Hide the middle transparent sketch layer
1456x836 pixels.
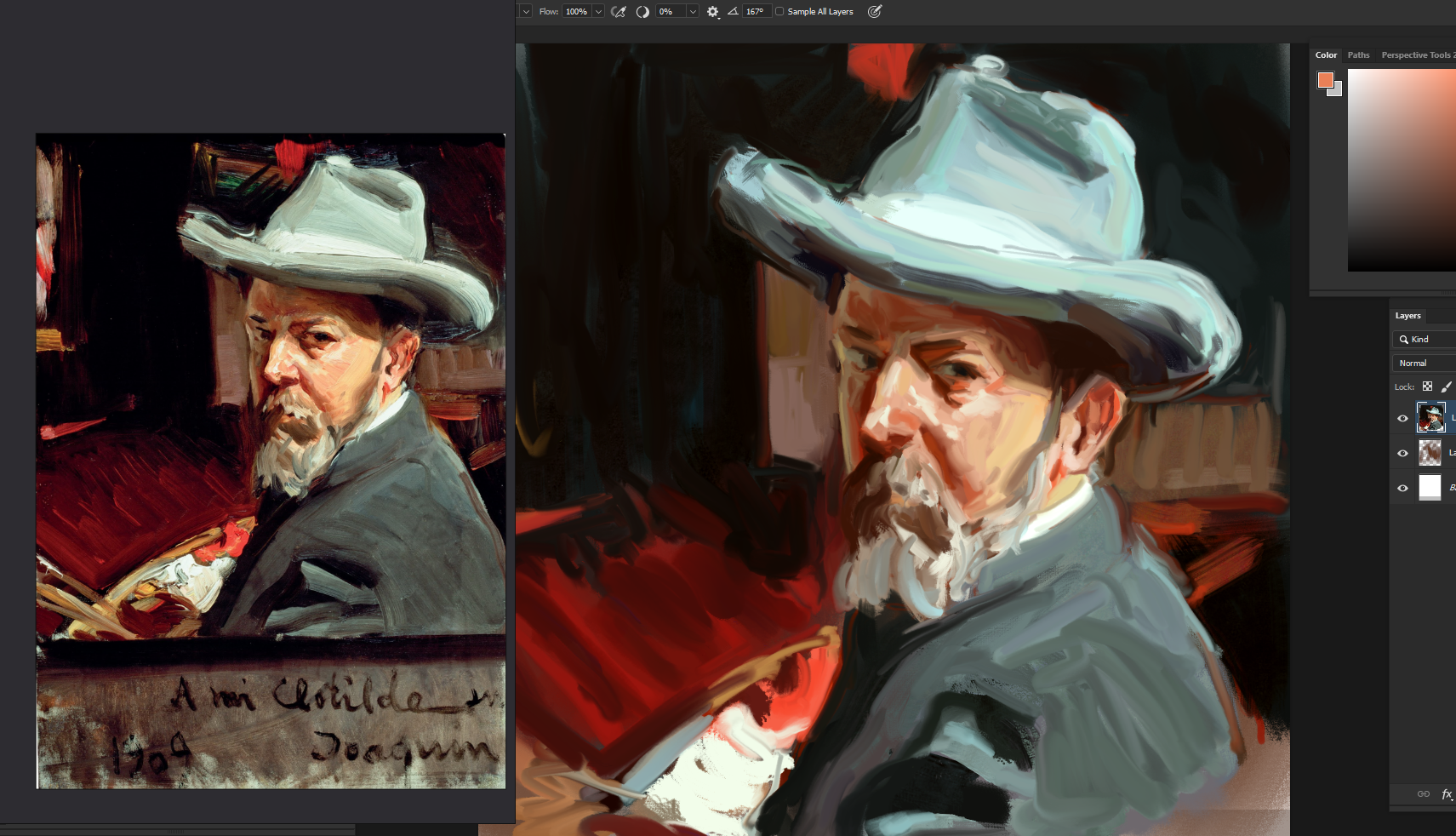(x=1402, y=453)
